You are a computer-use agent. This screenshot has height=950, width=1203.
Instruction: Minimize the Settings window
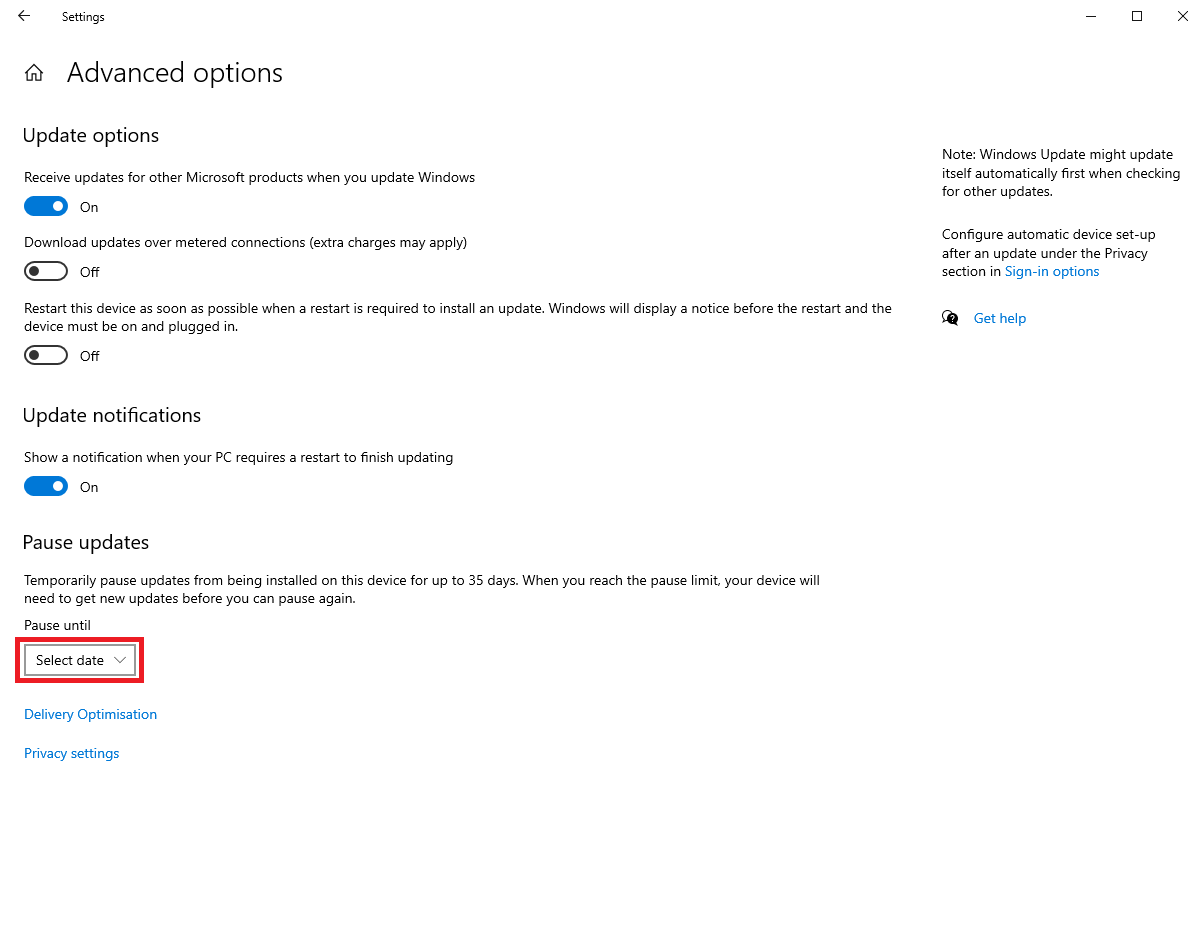(x=1090, y=16)
